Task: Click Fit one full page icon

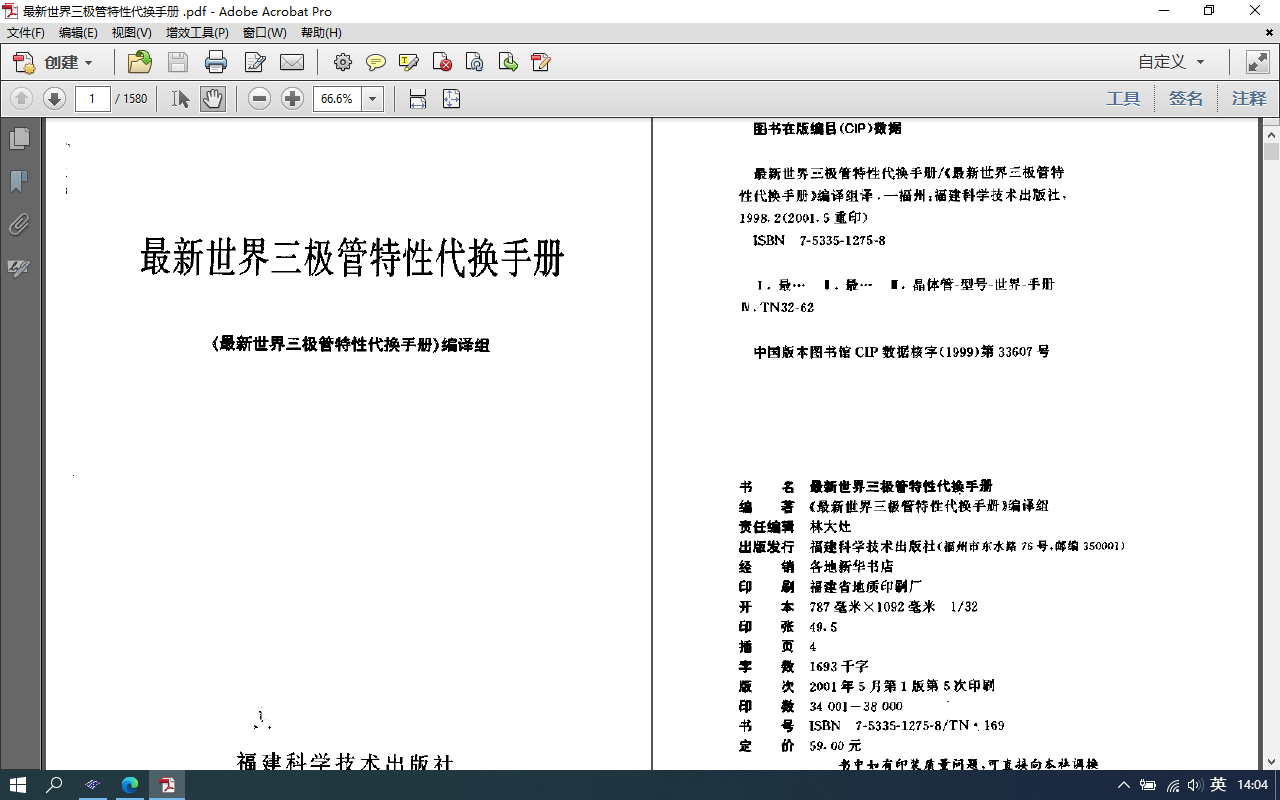Action: coord(451,99)
